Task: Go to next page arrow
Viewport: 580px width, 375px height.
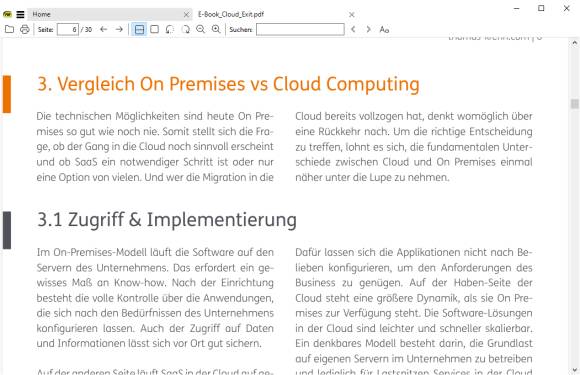Action: tap(119, 29)
